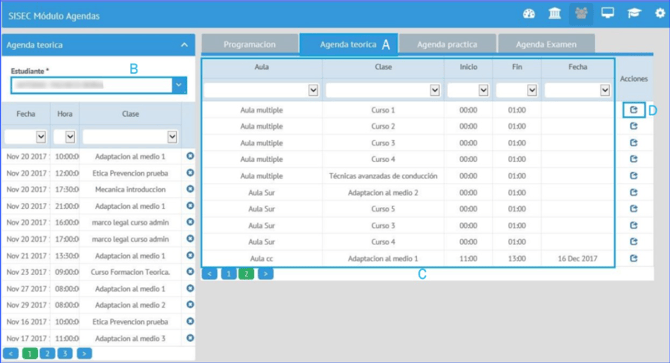The image size is (670, 363).
Task: Go to page 1 of student agenda list
Action: 29,354
